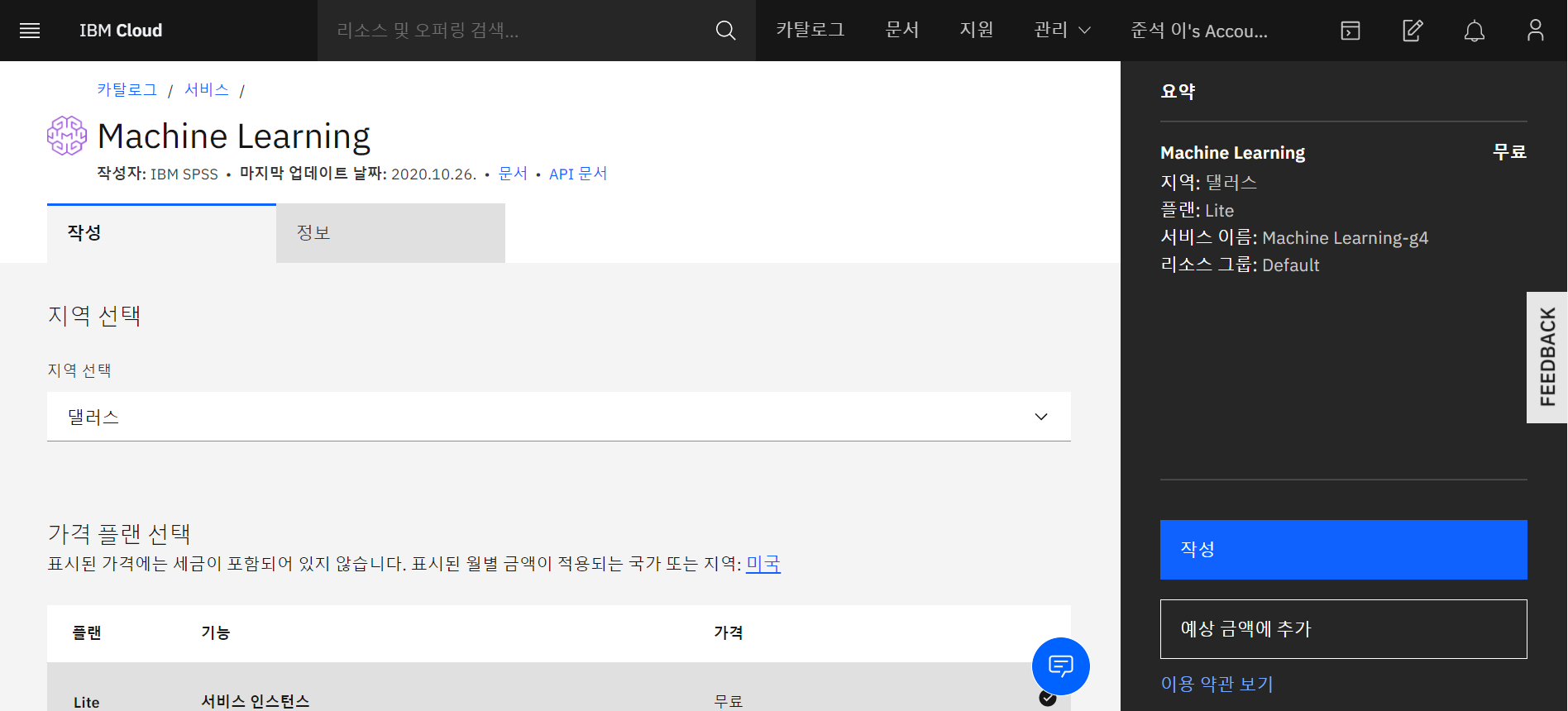Open 지원 in the top navigation
This screenshot has width=1568, height=711.
coord(977,31)
